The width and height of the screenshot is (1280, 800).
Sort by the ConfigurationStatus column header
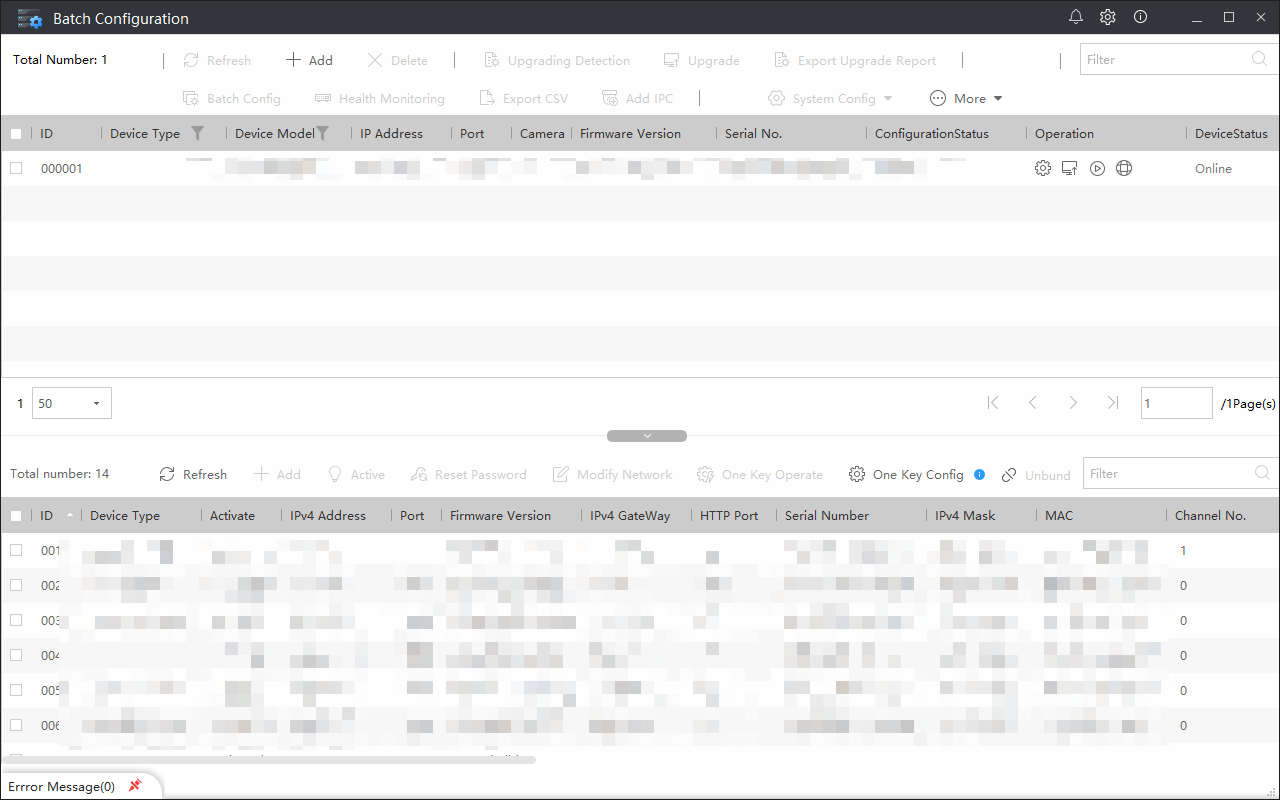[931, 134]
